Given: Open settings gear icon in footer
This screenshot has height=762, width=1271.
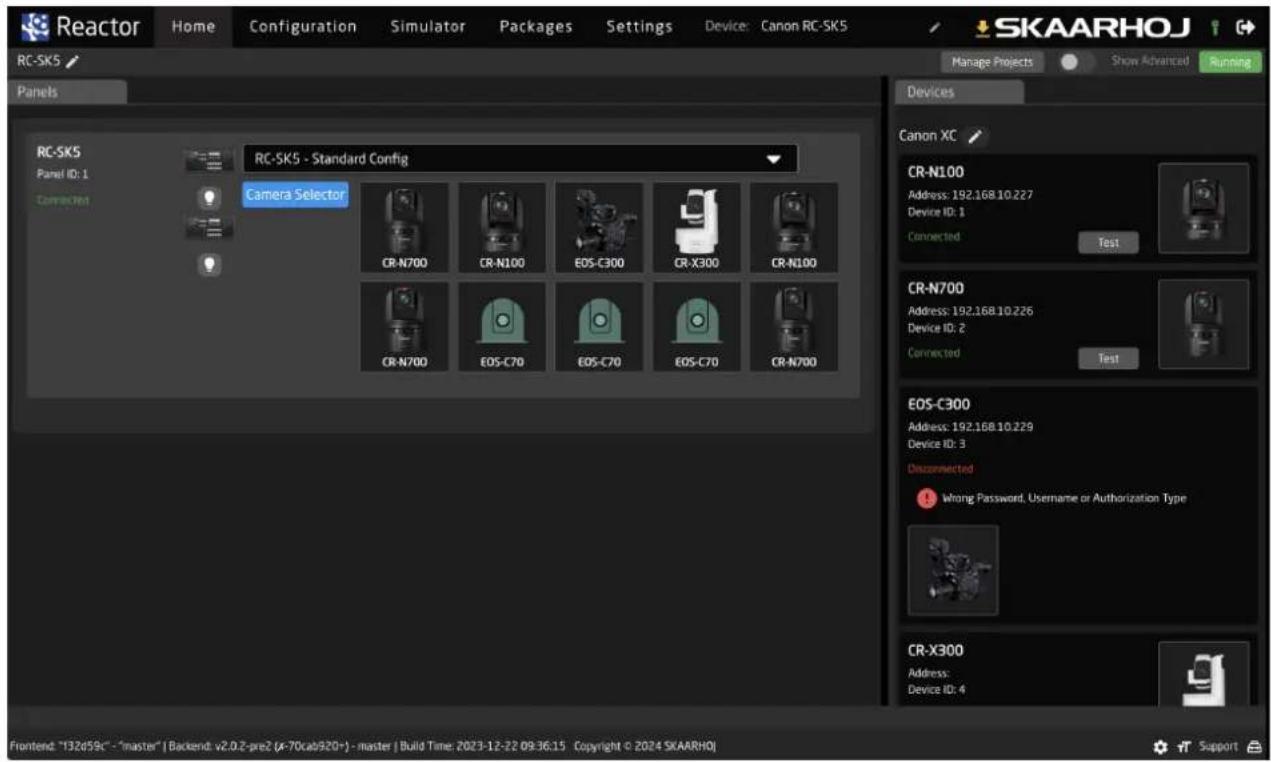Looking at the screenshot, I should (x=1160, y=747).
